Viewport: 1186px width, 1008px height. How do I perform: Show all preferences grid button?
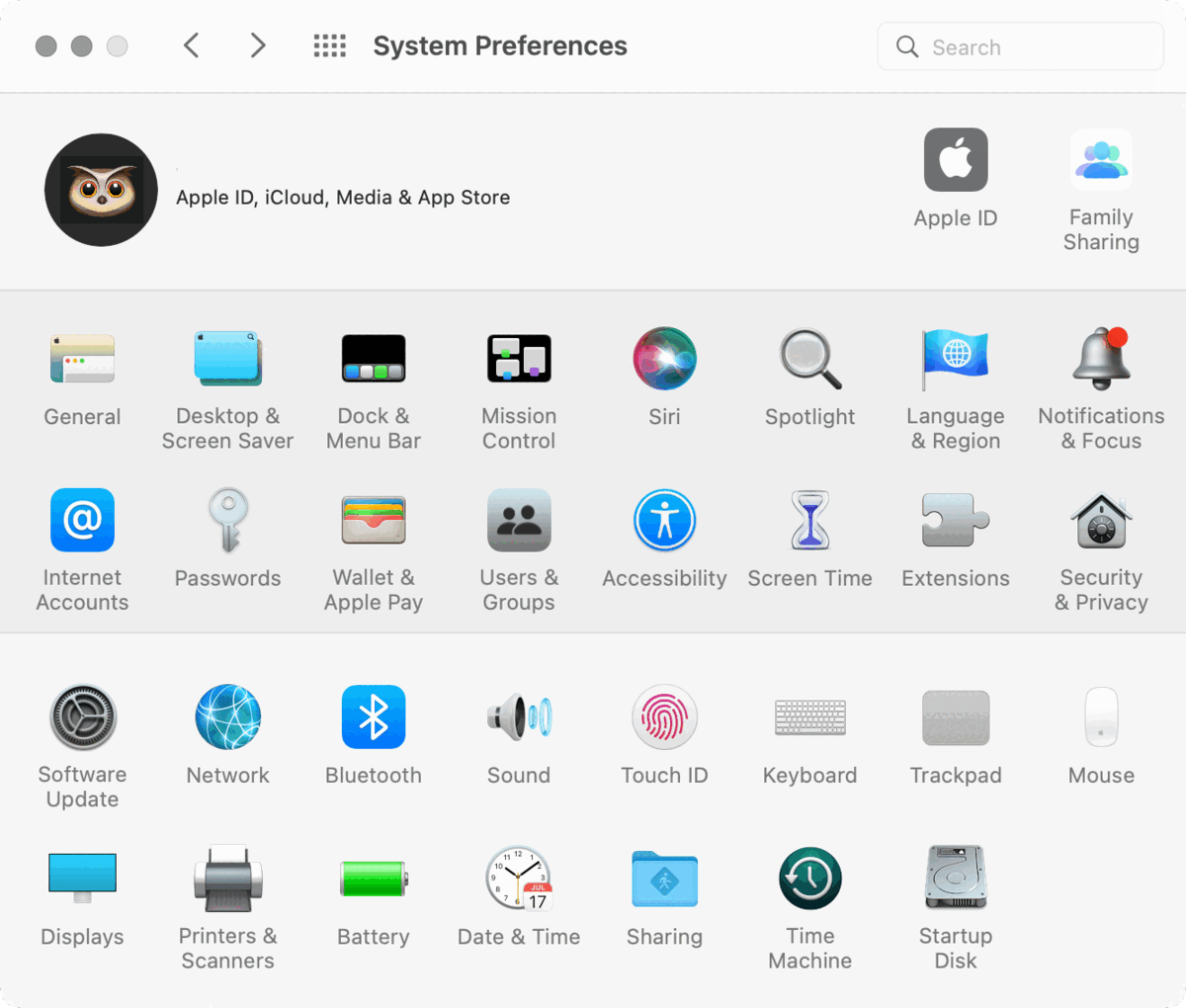329,45
